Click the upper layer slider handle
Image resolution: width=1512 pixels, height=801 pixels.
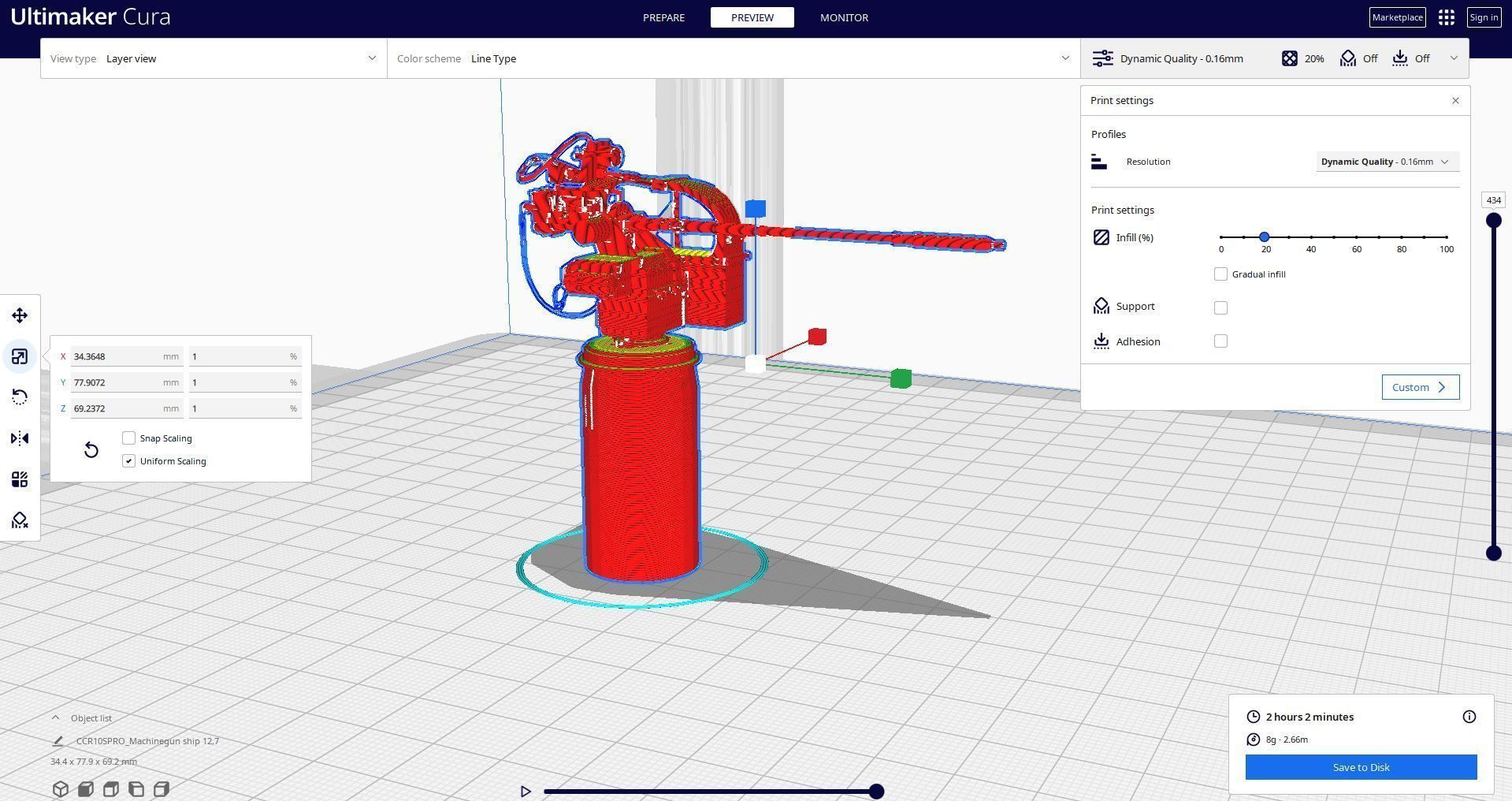tap(1493, 221)
